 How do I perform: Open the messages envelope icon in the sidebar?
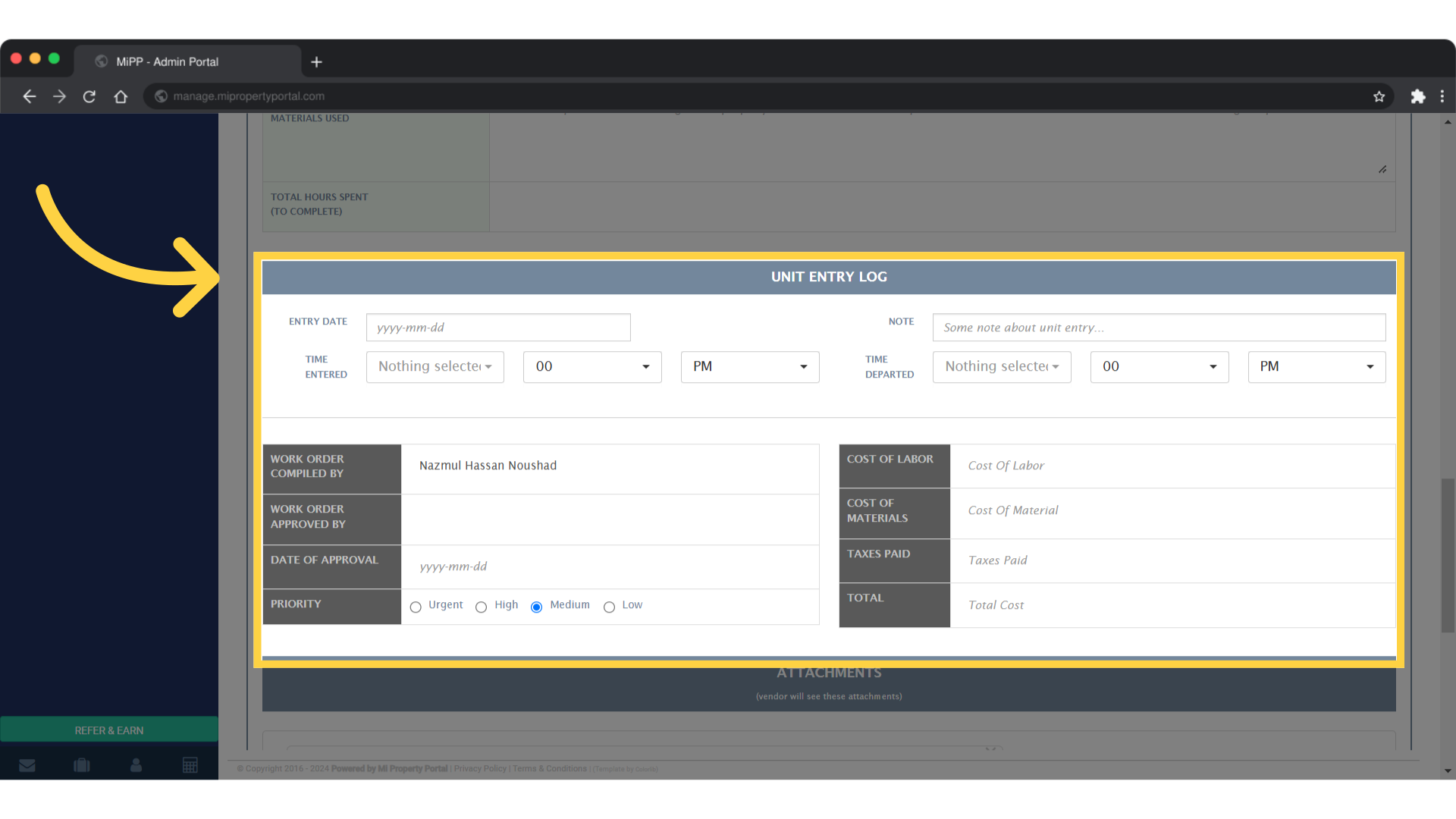pyautogui.click(x=27, y=765)
